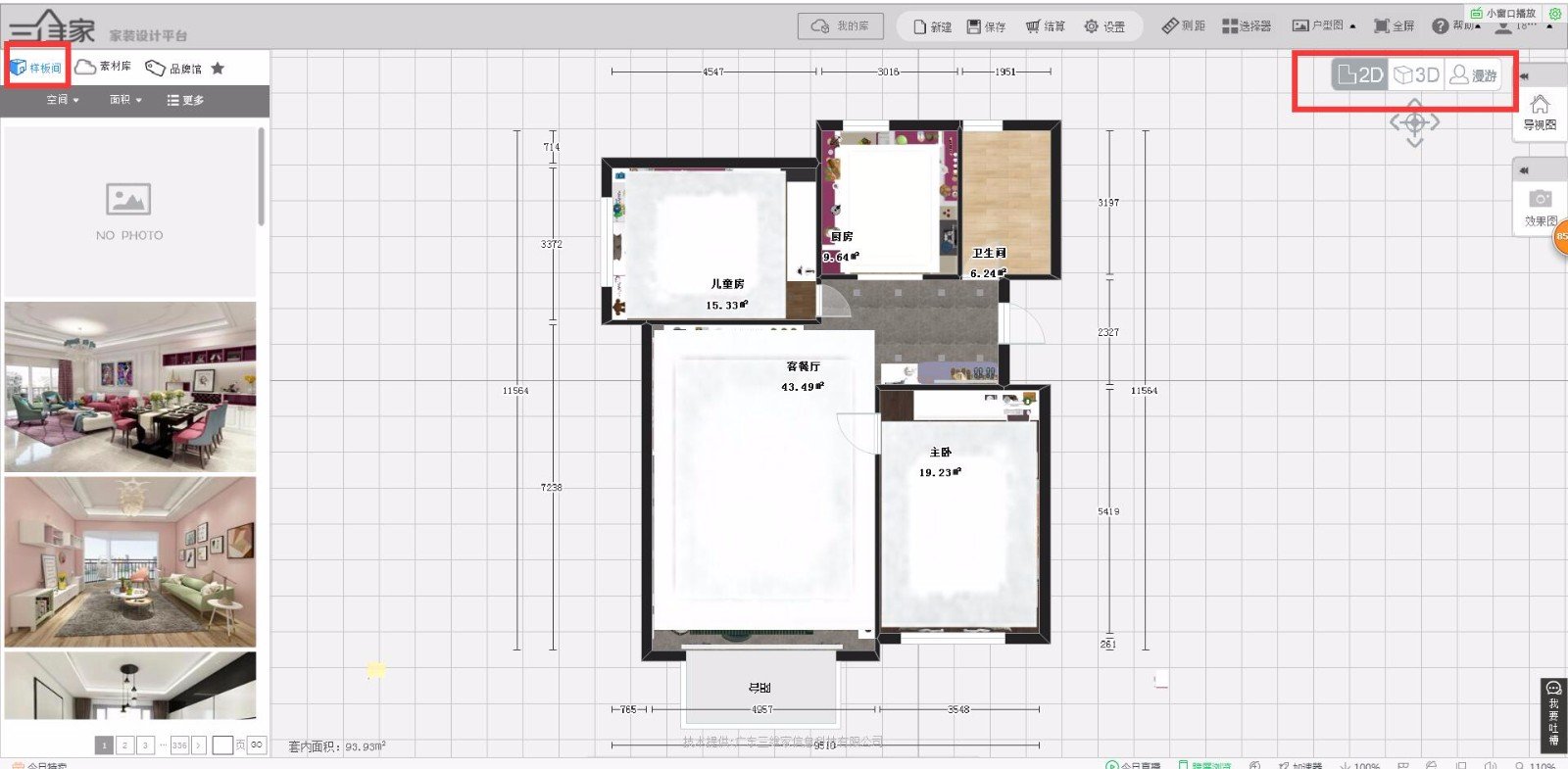The height and width of the screenshot is (769, 1568).
Task: Switch view to 2D mode
Action: click(x=1360, y=74)
